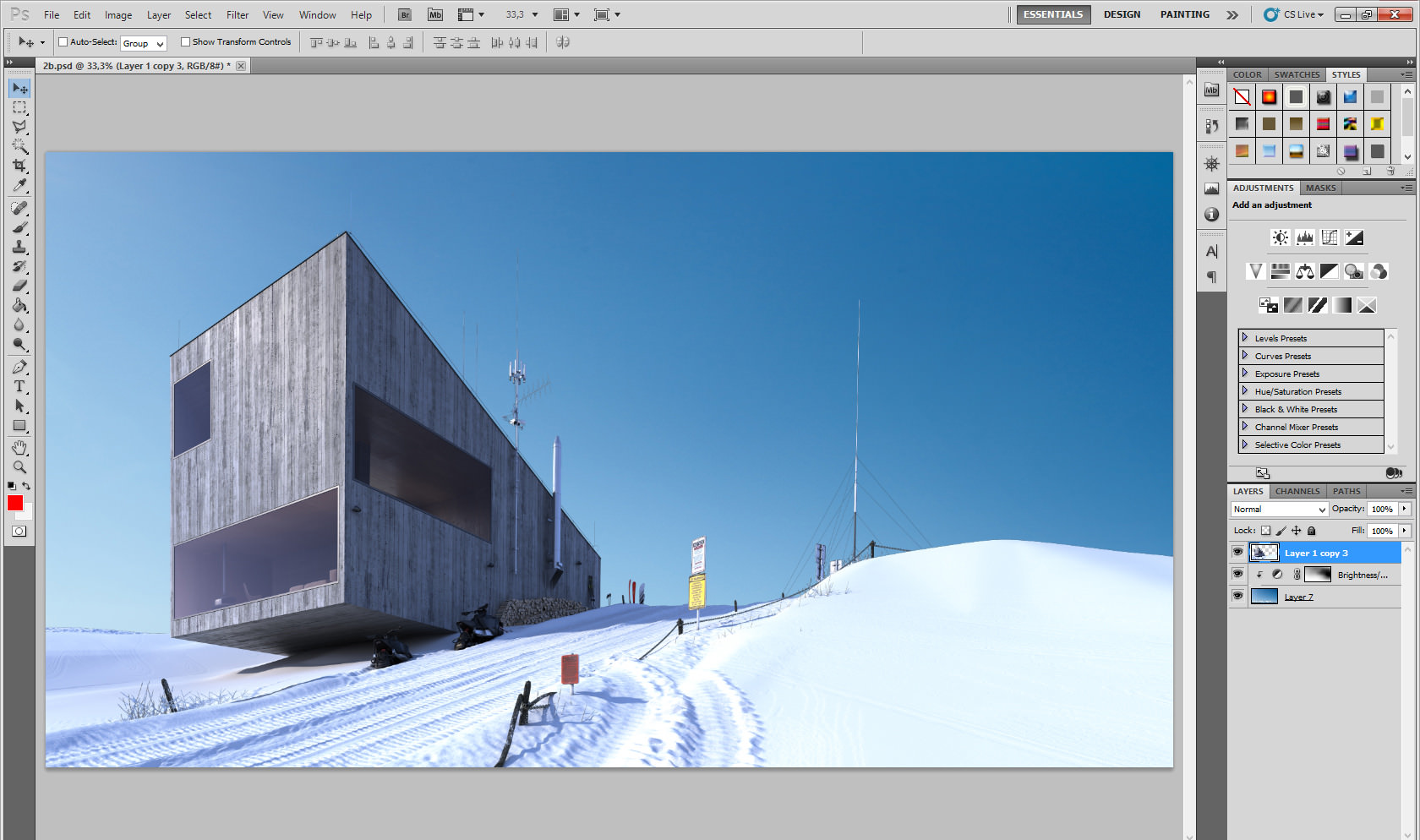Viewport: 1420px width, 840px height.
Task: Enable Show Transform Controls checkbox
Action: pos(185,42)
